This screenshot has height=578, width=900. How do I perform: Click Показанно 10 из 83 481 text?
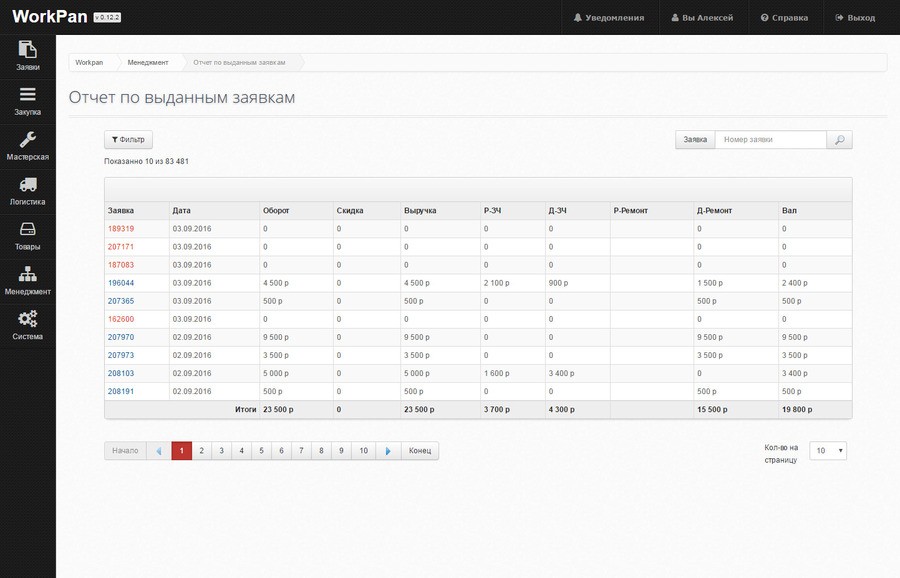pos(146,161)
